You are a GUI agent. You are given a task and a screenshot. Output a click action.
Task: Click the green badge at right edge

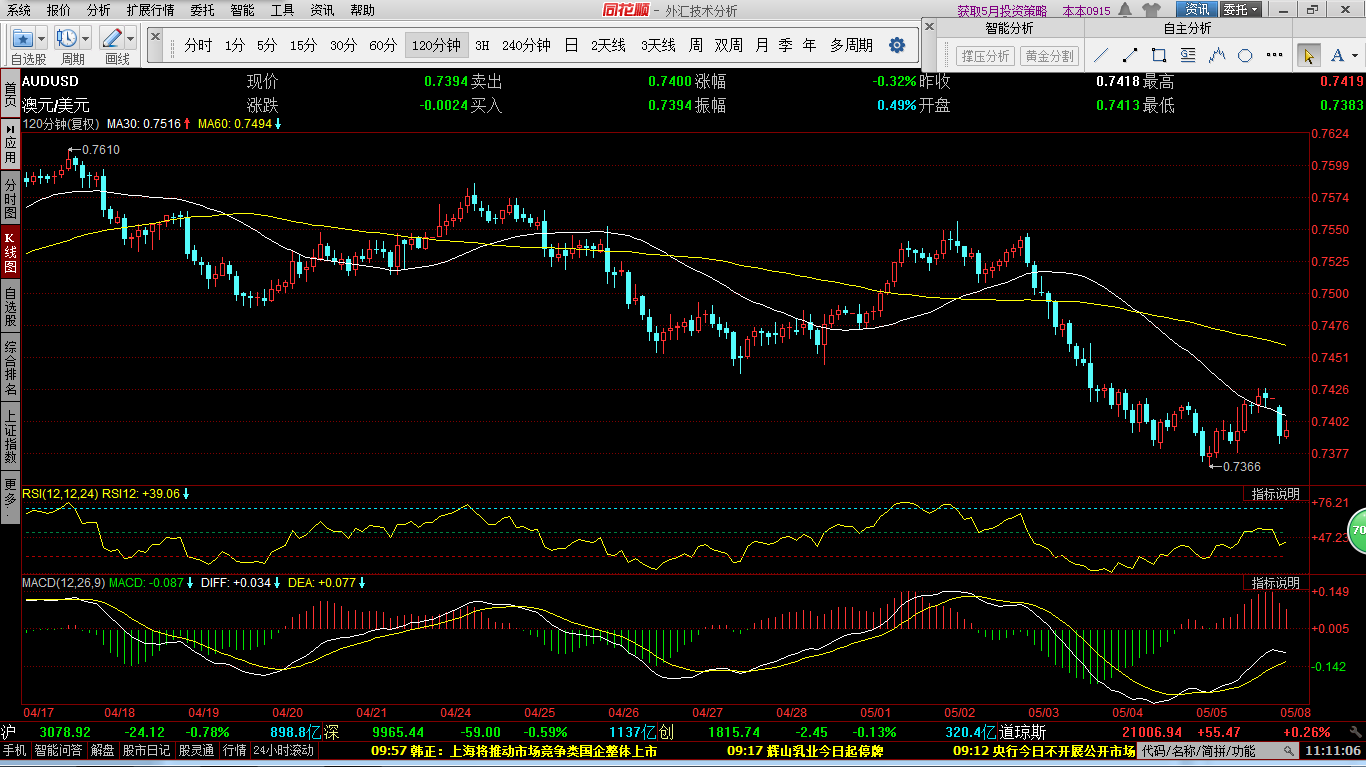(1357, 530)
